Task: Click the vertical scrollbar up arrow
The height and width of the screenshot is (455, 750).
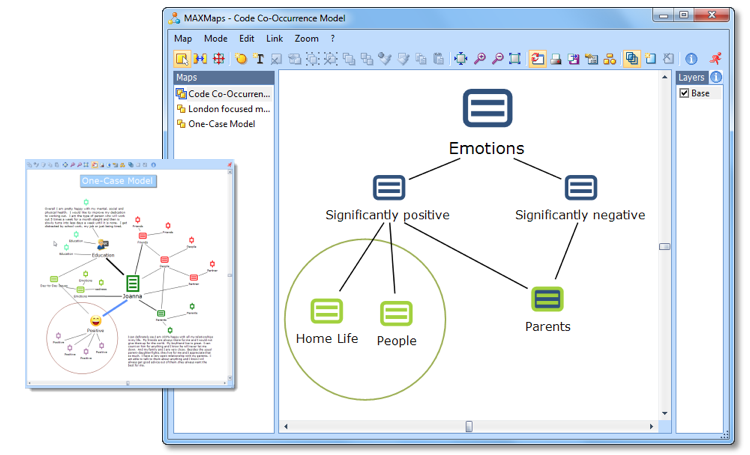Action: coord(664,77)
